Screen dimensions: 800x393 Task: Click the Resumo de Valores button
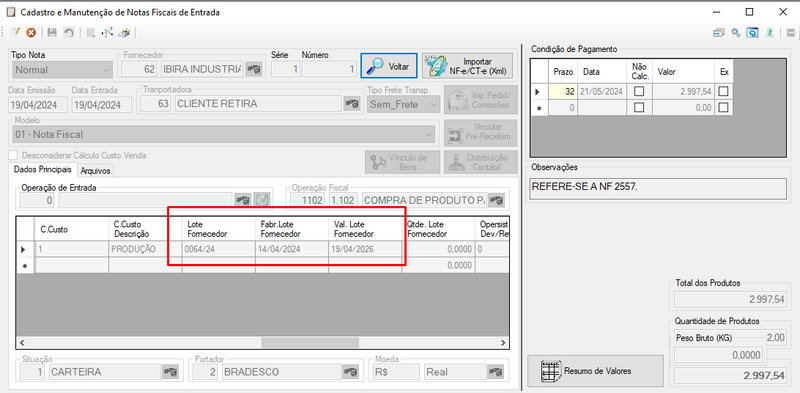595,371
